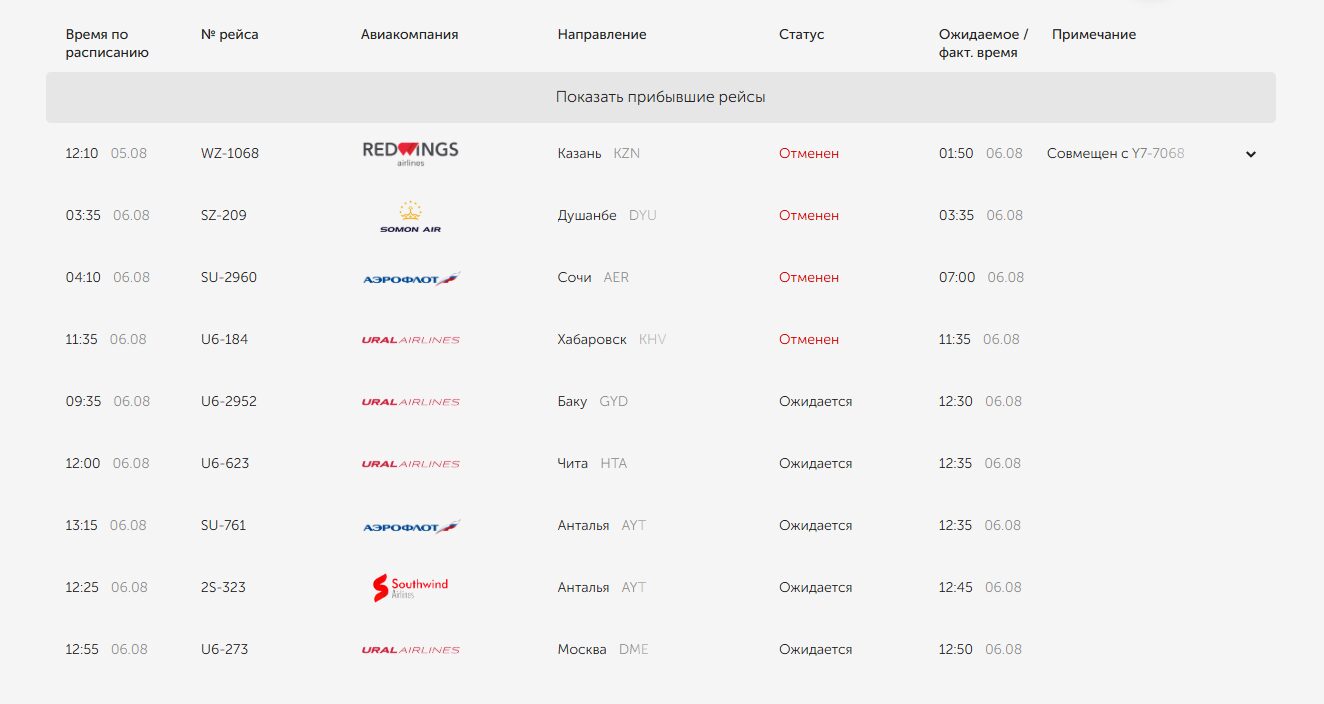Click the Aeroflot logo for flight SU-2960
The width and height of the screenshot is (1324, 704).
pos(411,278)
